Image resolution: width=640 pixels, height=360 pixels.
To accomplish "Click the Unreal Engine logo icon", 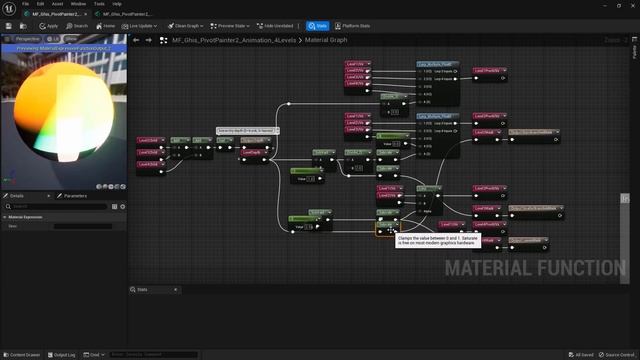I will point(9,9).
